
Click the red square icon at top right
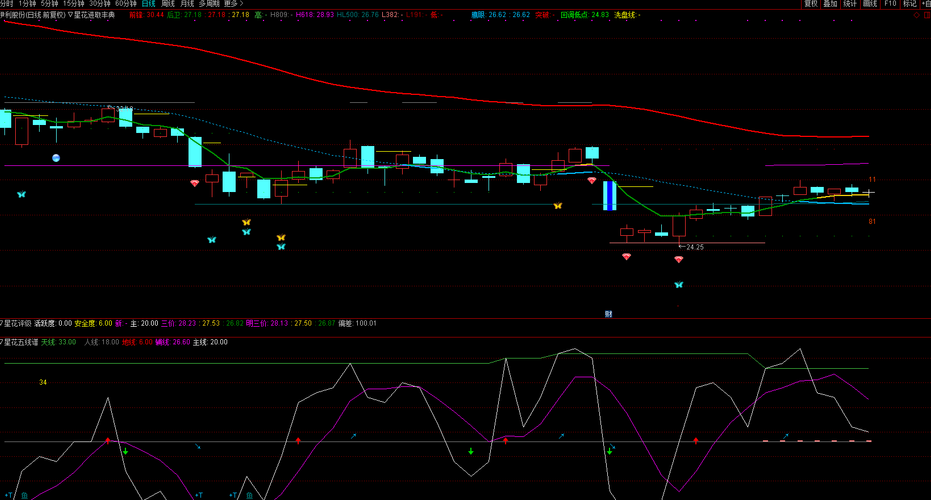(x=927, y=15)
